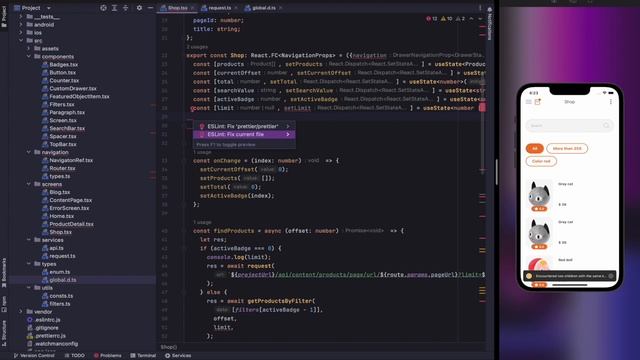Open Services tool window
The image size is (640, 360).
click(x=178, y=356)
